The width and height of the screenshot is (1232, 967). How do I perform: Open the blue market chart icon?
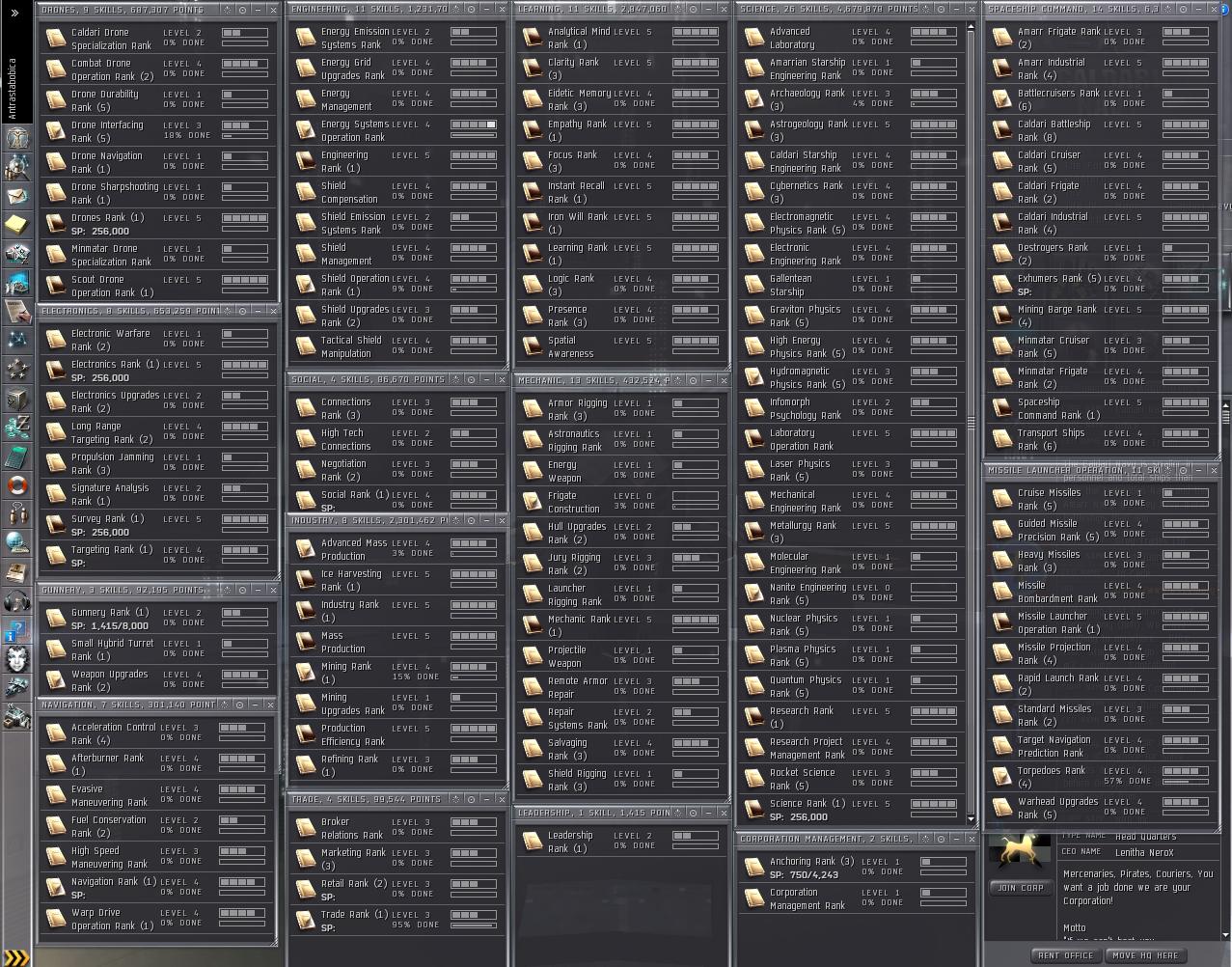click(17, 283)
